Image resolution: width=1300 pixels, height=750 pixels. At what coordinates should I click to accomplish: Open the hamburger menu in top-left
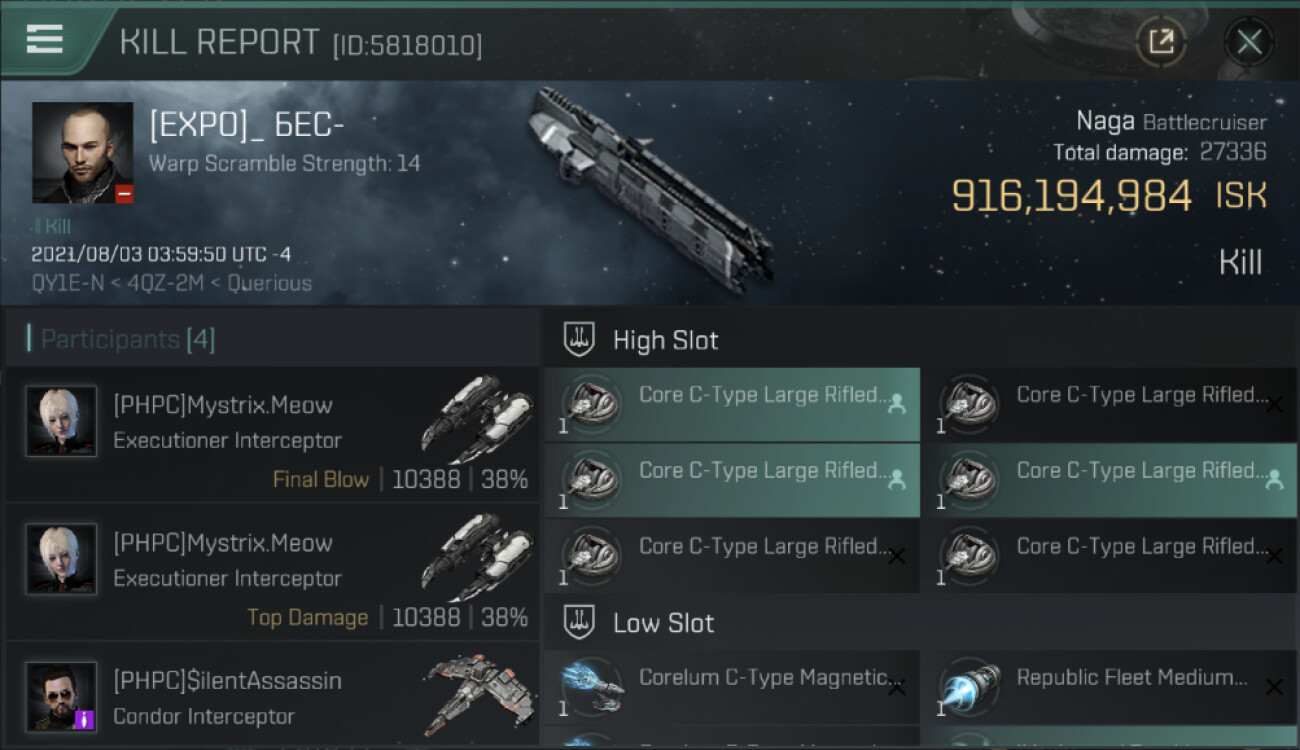45,39
